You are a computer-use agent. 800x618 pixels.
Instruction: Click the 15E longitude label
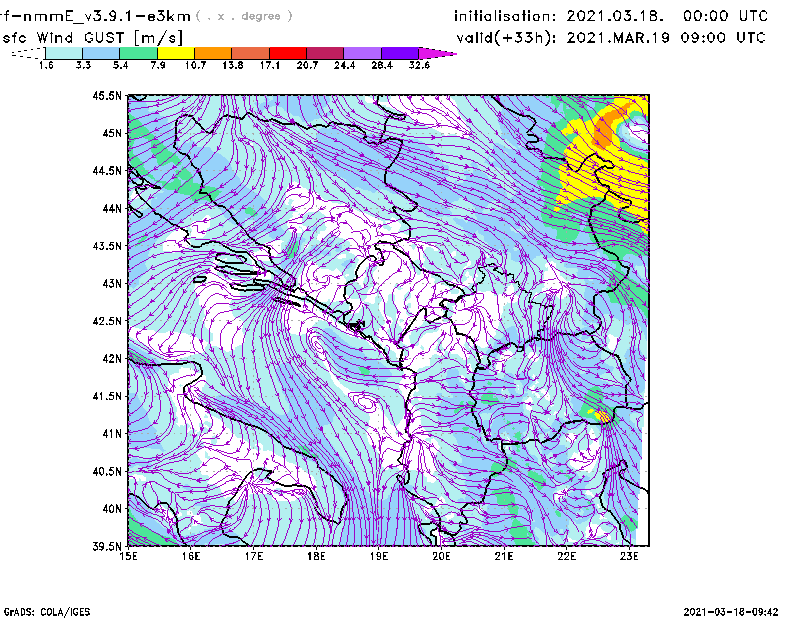[x=128, y=556]
